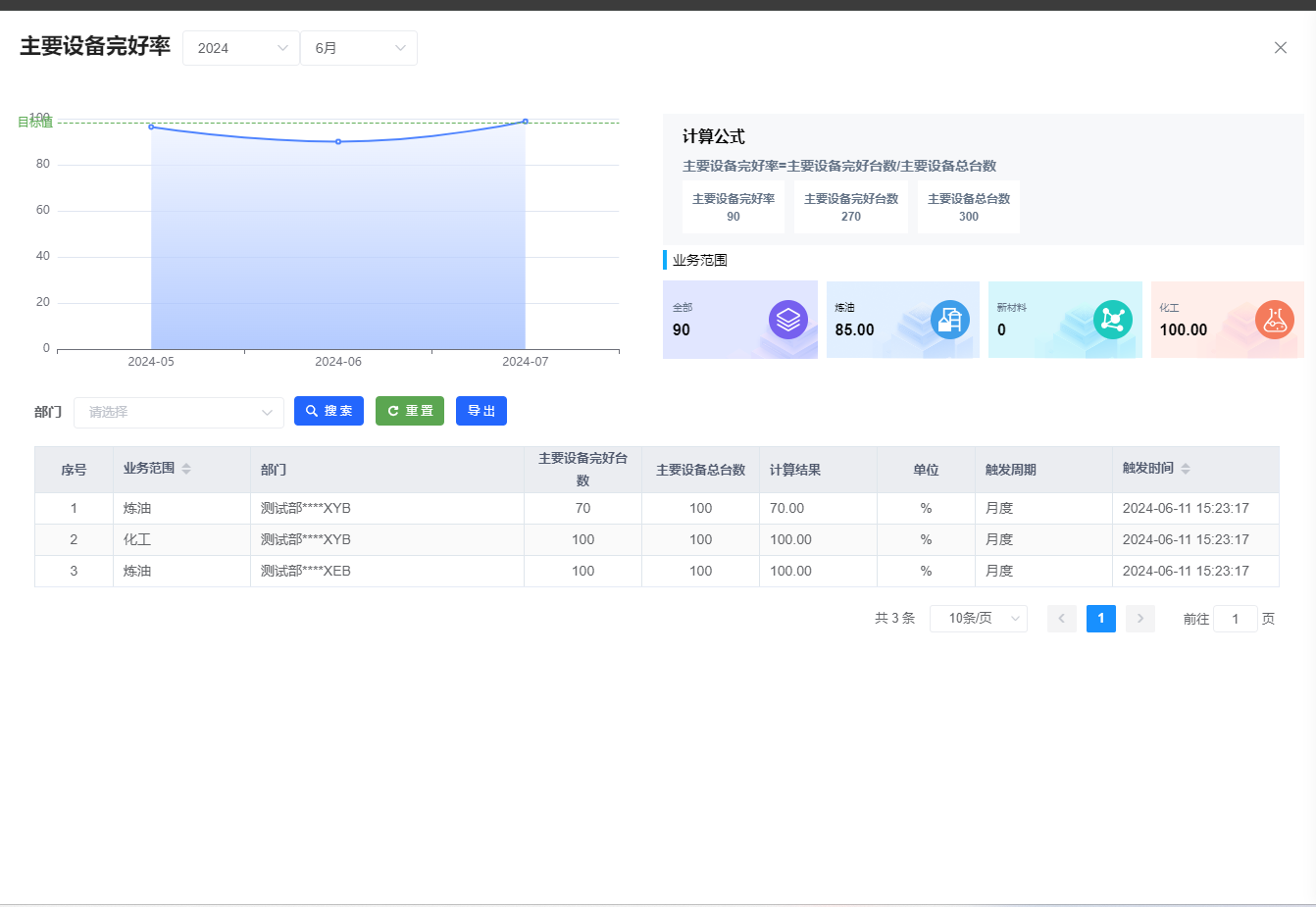Click the 主要设备完好台数 270 formula box
The height and width of the screenshot is (907, 1316).
tap(851, 207)
